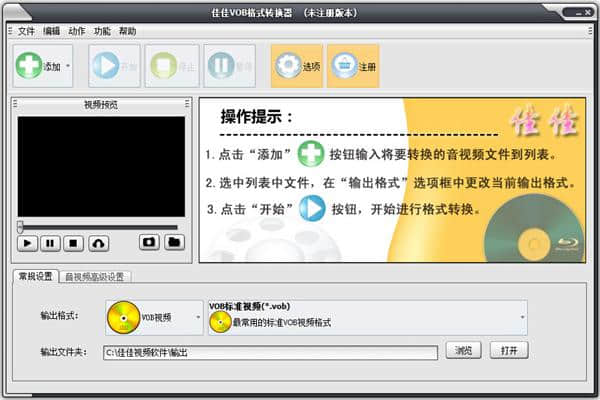Click the green plus icon in instructions

(x=311, y=154)
